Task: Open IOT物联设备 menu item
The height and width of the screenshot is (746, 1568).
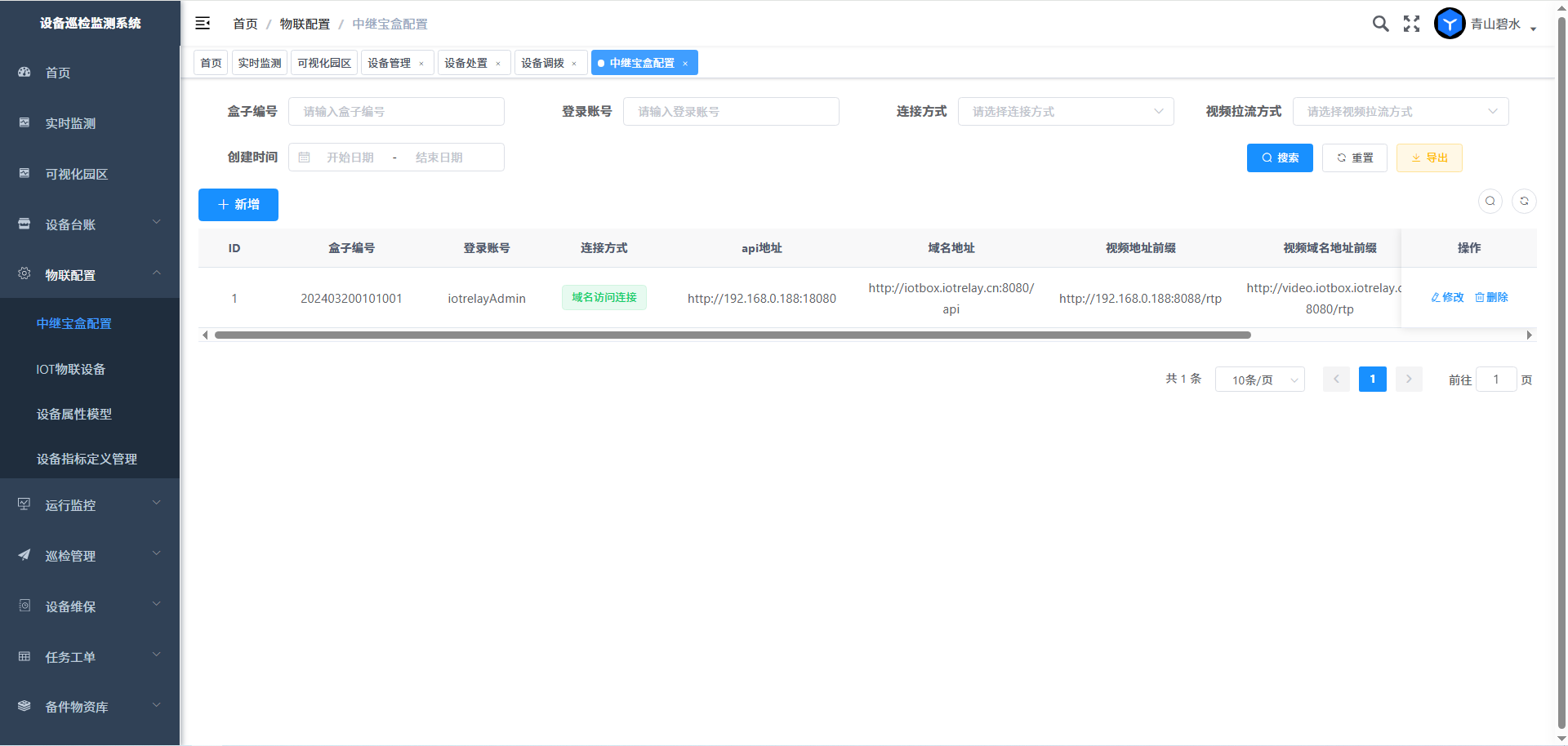Action: click(71, 369)
